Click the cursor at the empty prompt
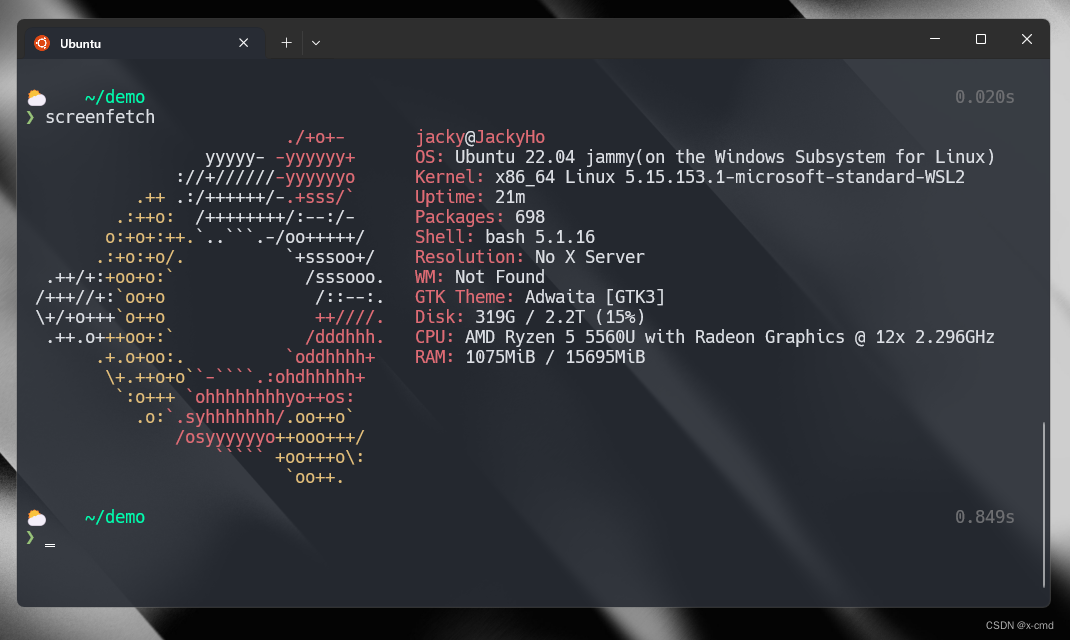 (x=50, y=545)
